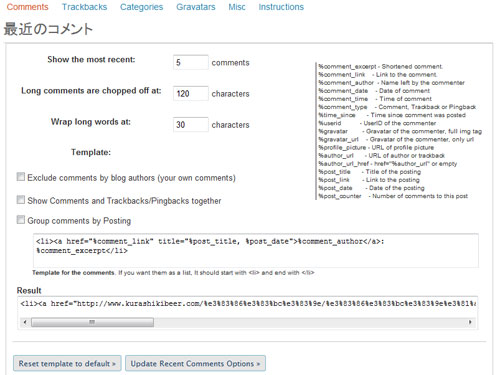This screenshot has width=500, height=375.
Task: Select the %comment_link placeholder text
Action: (x=342, y=75)
